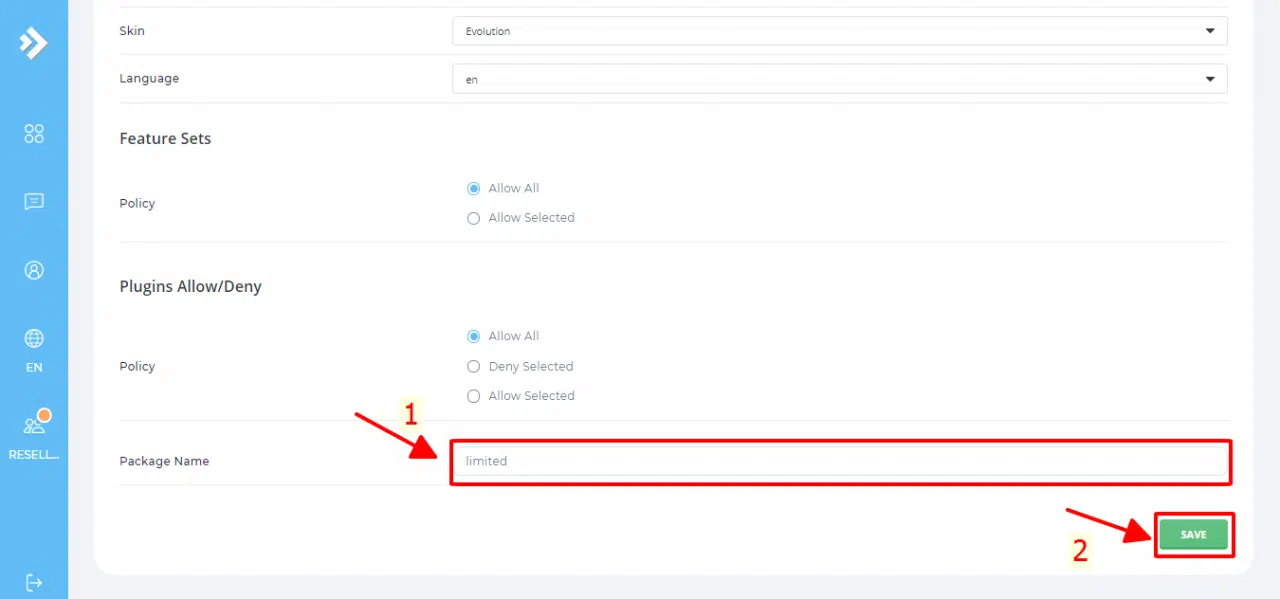Click the Package Name input field
This screenshot has height=599, width=1280.
point(839,461)
